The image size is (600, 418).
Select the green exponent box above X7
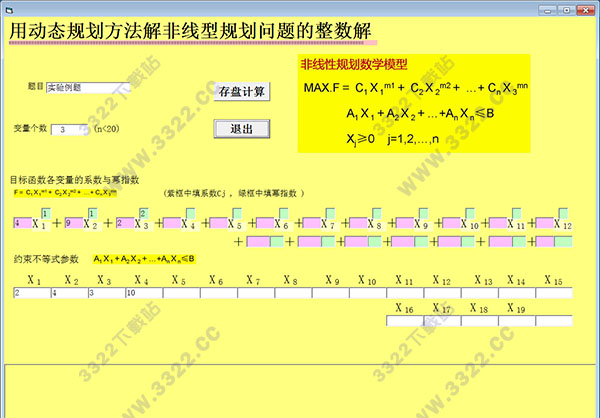pos(330,214)
